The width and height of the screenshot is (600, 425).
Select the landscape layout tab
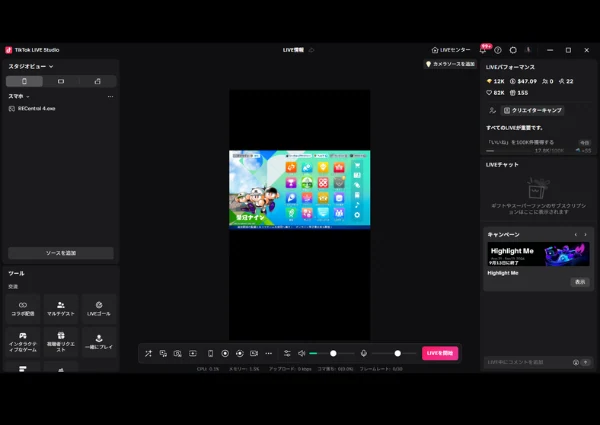pyautogui.click(x=61, y=81)
